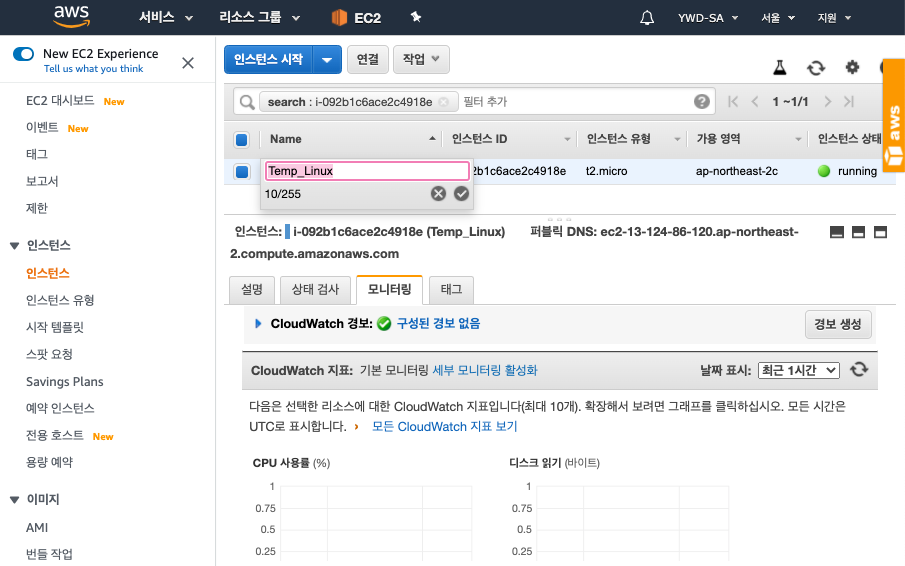This screenshot has width=905, height=566.
Task: Expand the CloudWatch 경보 section
Action: click(x=258, y=324)
